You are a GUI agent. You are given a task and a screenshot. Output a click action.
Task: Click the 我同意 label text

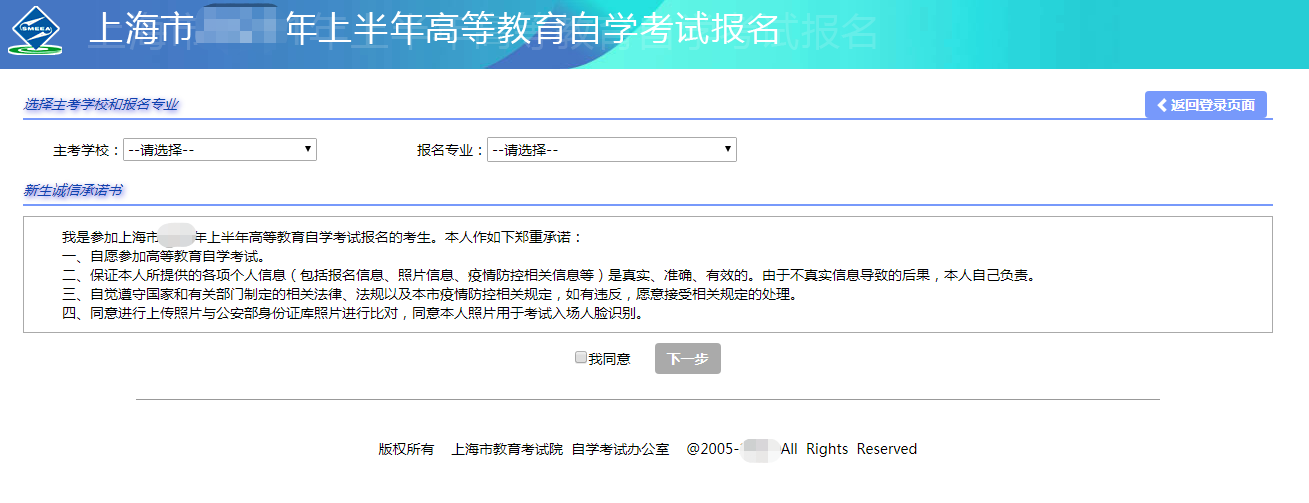610,359
